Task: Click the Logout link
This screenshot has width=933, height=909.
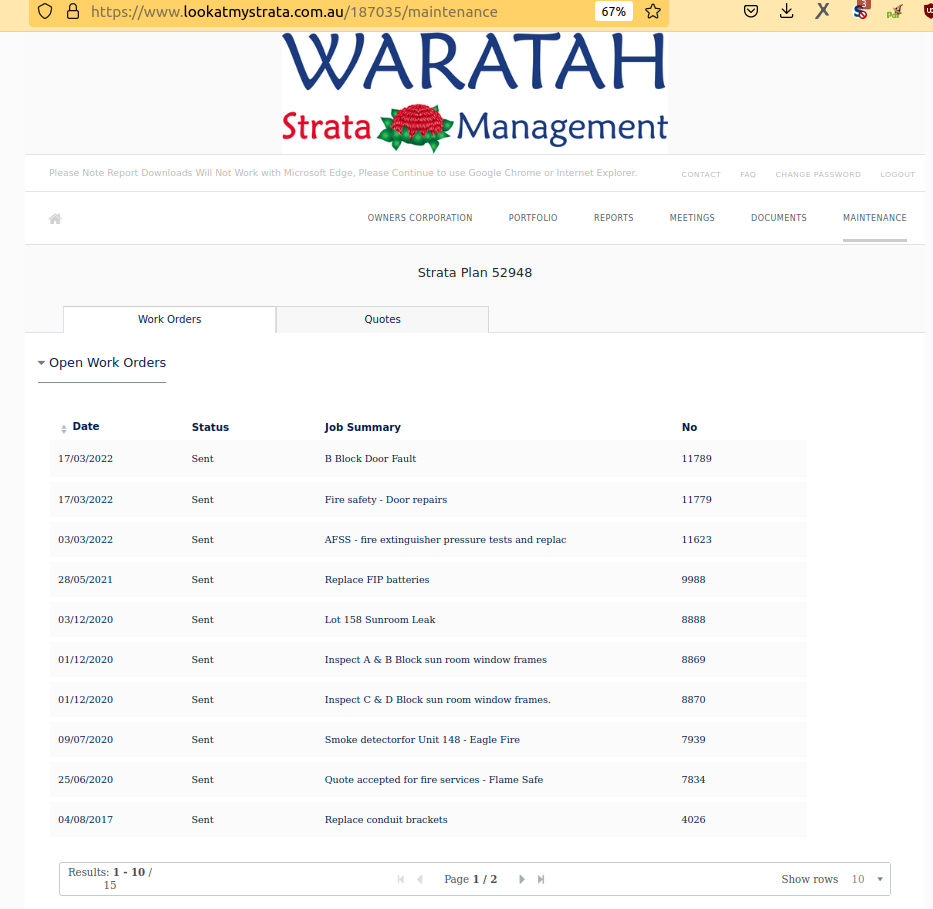Action: click(898, 174)
